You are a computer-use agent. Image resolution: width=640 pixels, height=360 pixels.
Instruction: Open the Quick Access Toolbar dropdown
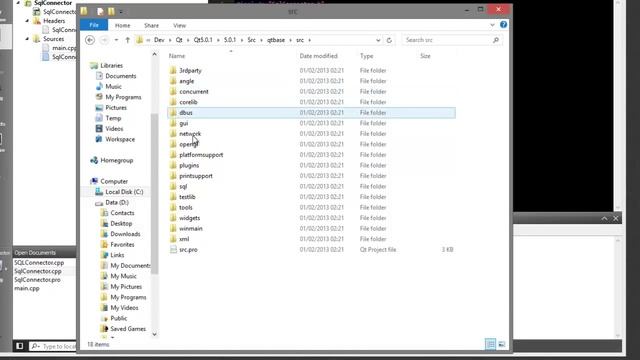tap(121, 12)
